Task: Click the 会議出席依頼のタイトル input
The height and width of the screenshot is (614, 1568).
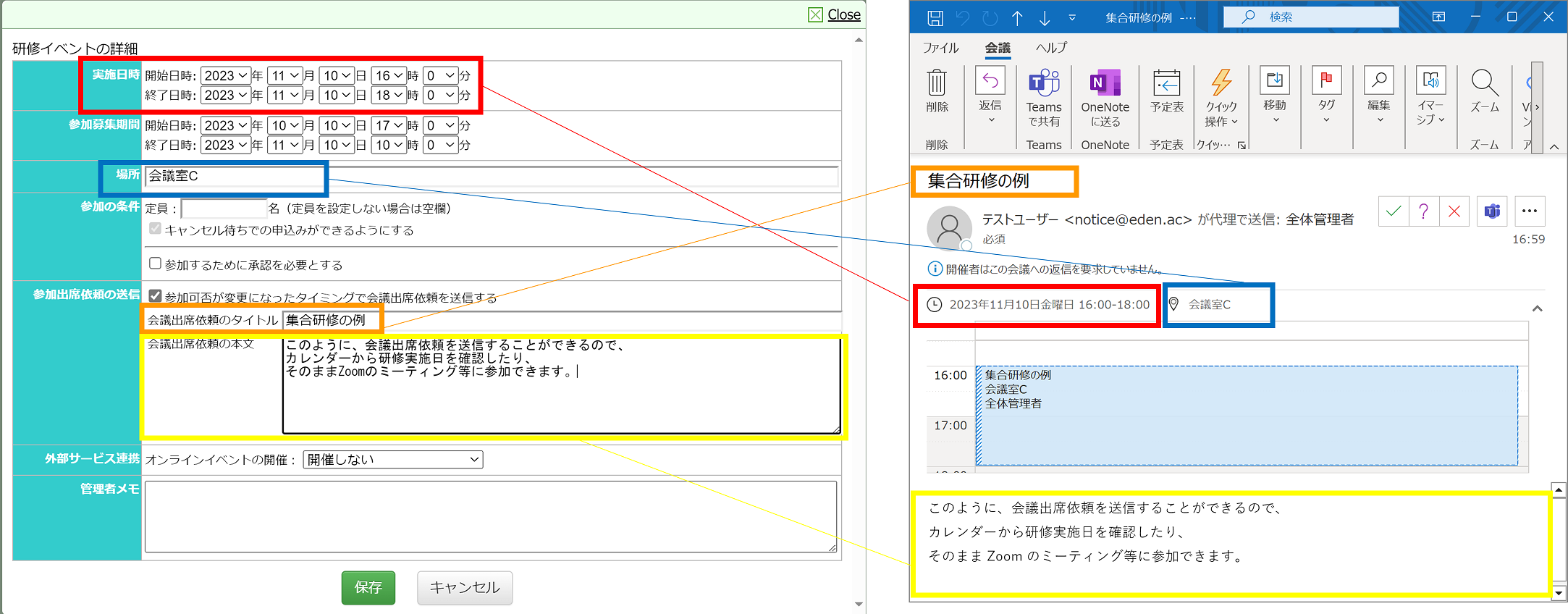Action: (562, 320)
